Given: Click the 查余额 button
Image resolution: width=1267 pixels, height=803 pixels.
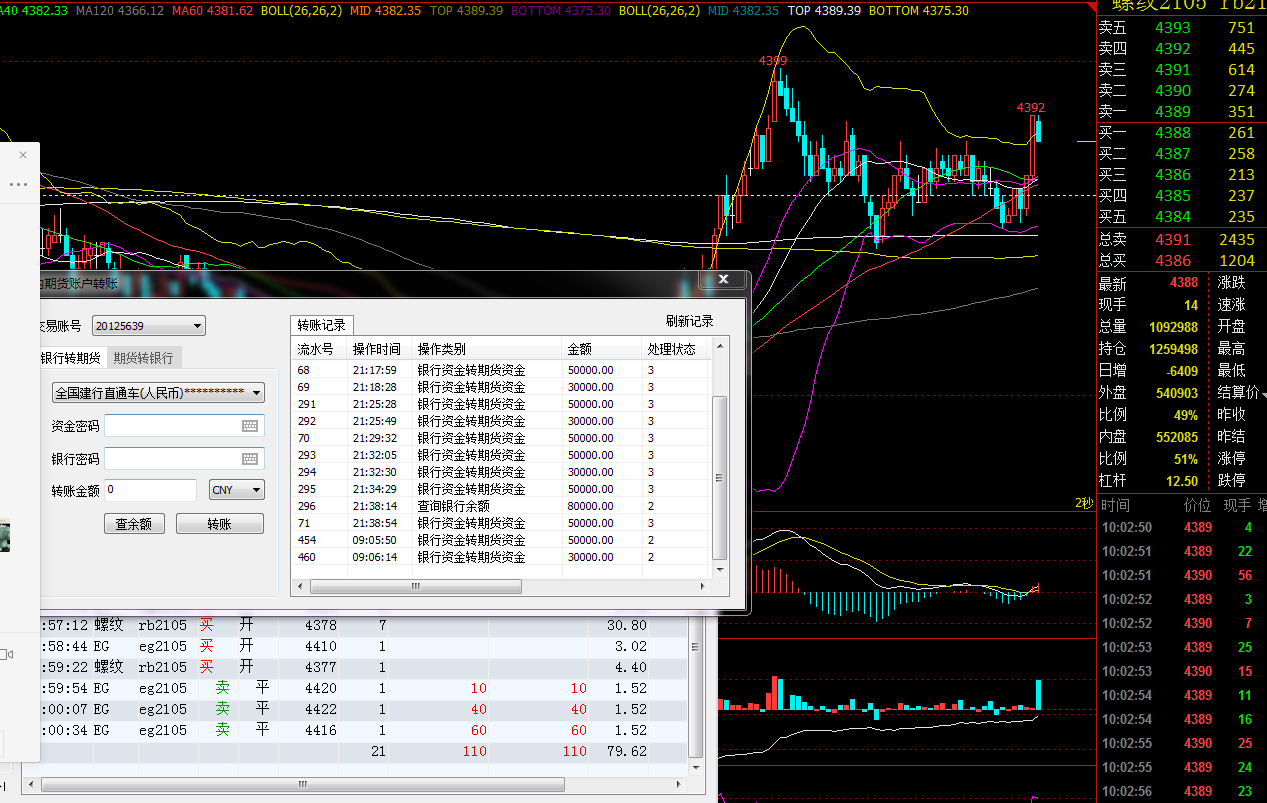Looking at the screenshot, I should (134, 524).
